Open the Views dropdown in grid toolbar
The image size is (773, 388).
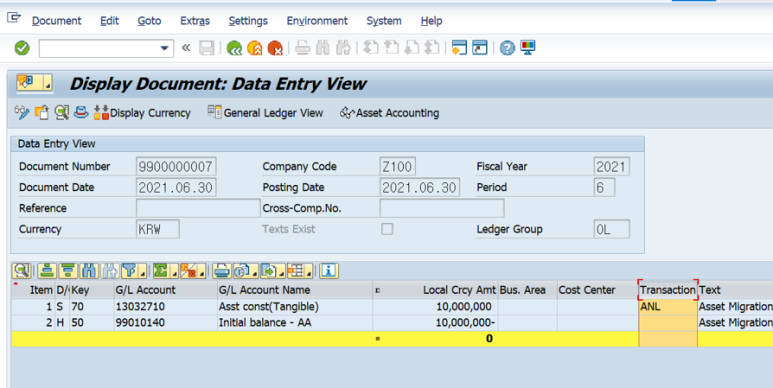tap(246, 271)
